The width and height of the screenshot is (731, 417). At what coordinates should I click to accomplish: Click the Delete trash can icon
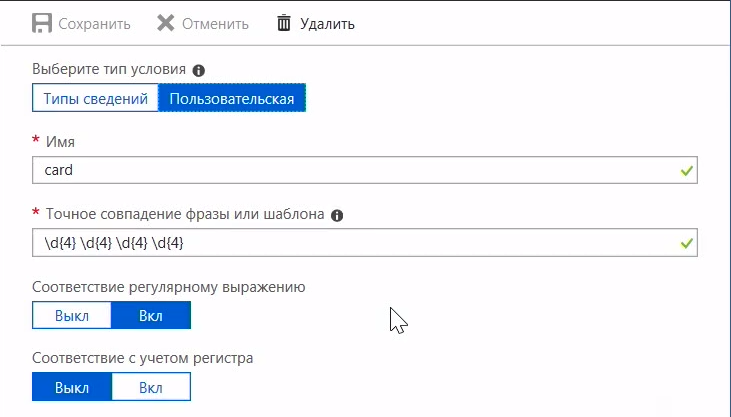(x=284, y=22)
